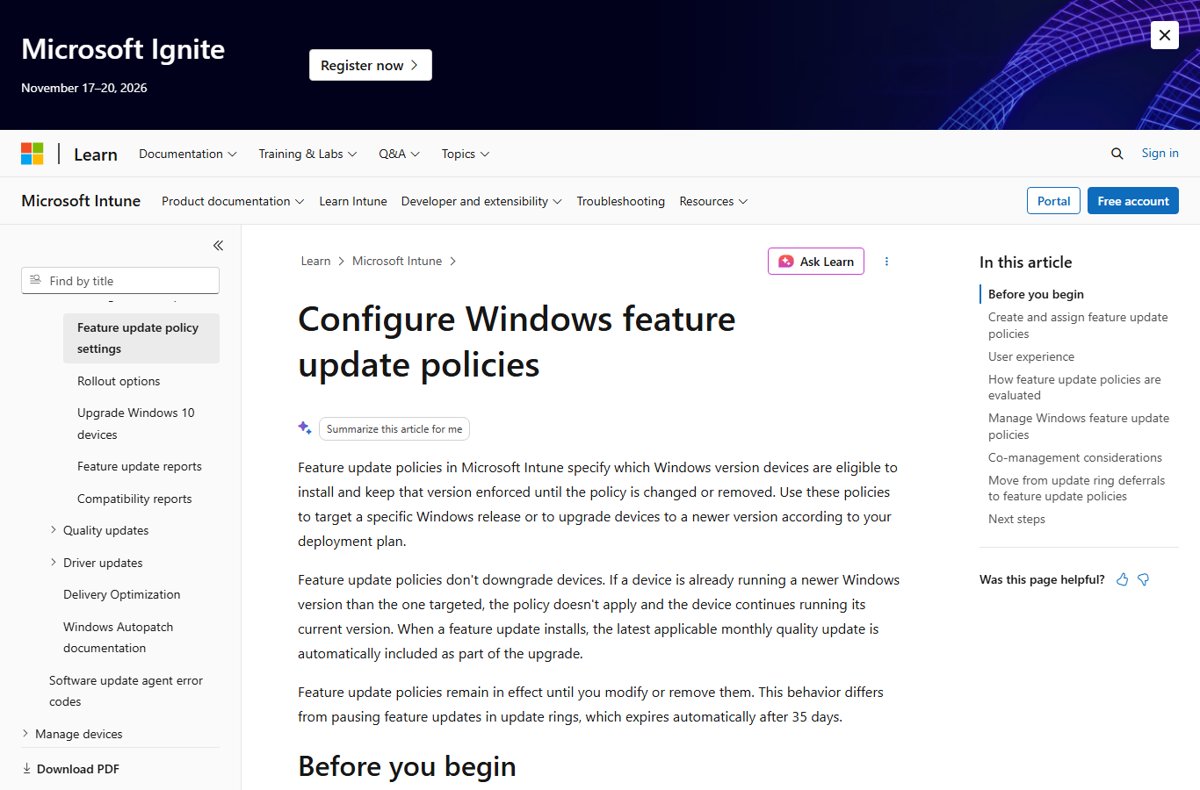Select Feature update policy settings item

141,338
